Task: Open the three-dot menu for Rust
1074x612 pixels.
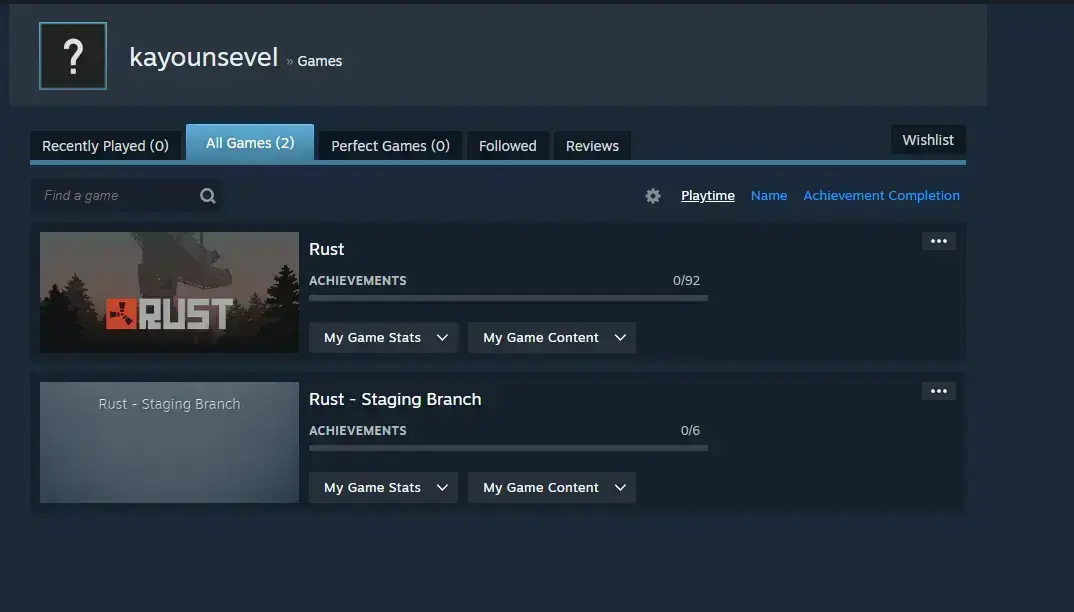Action: coord(938,241)
